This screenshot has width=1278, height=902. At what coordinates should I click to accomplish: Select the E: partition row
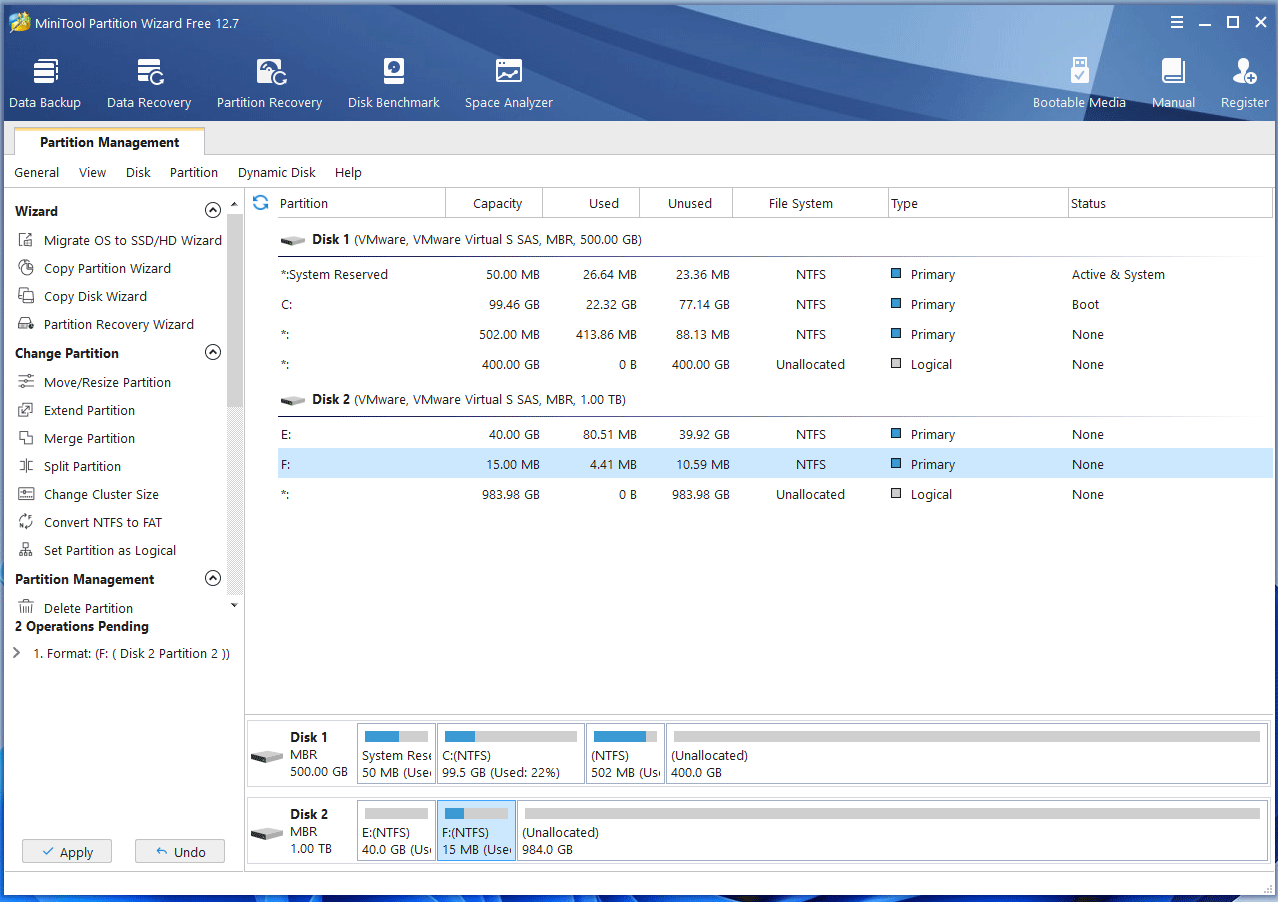tap(775, 434)
